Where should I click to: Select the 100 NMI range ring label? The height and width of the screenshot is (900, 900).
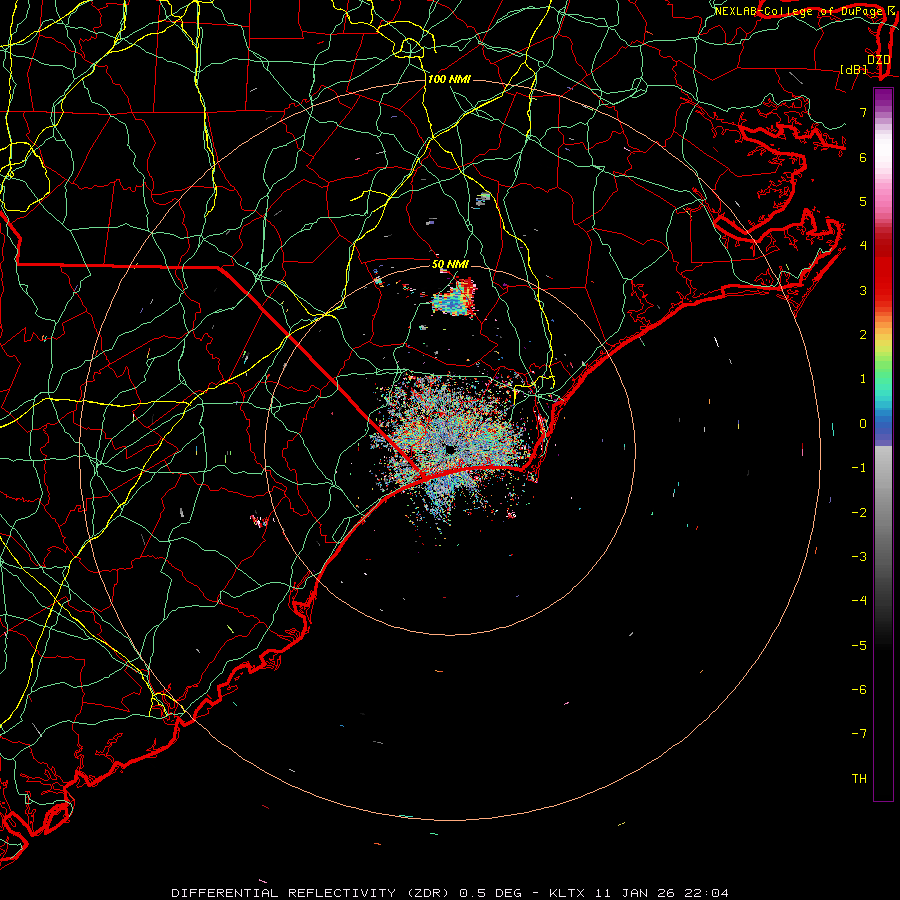pyautogui.click(x=449, y=79)
